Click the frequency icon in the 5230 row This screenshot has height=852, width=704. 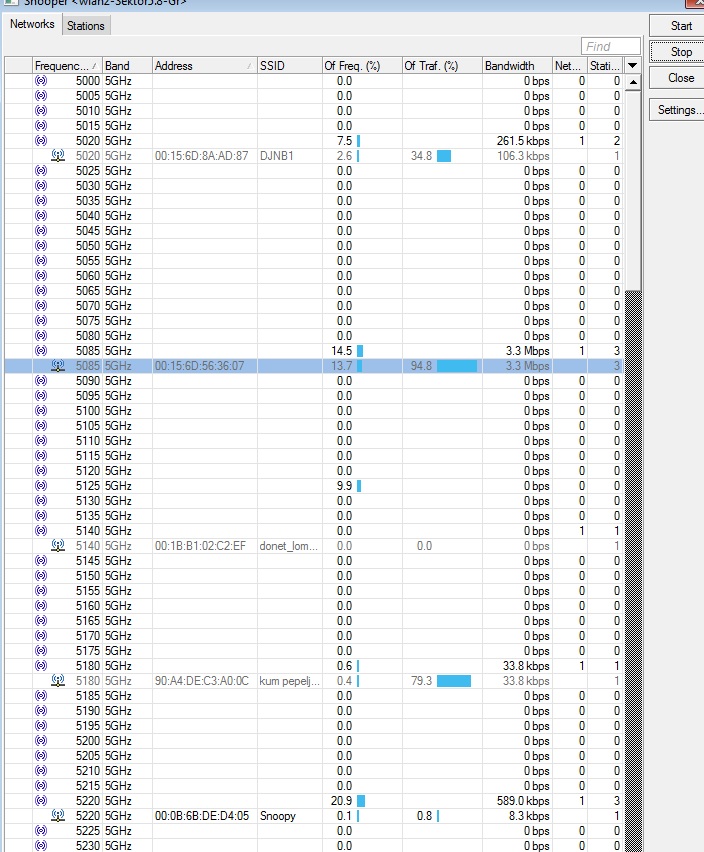coord(41,845)
